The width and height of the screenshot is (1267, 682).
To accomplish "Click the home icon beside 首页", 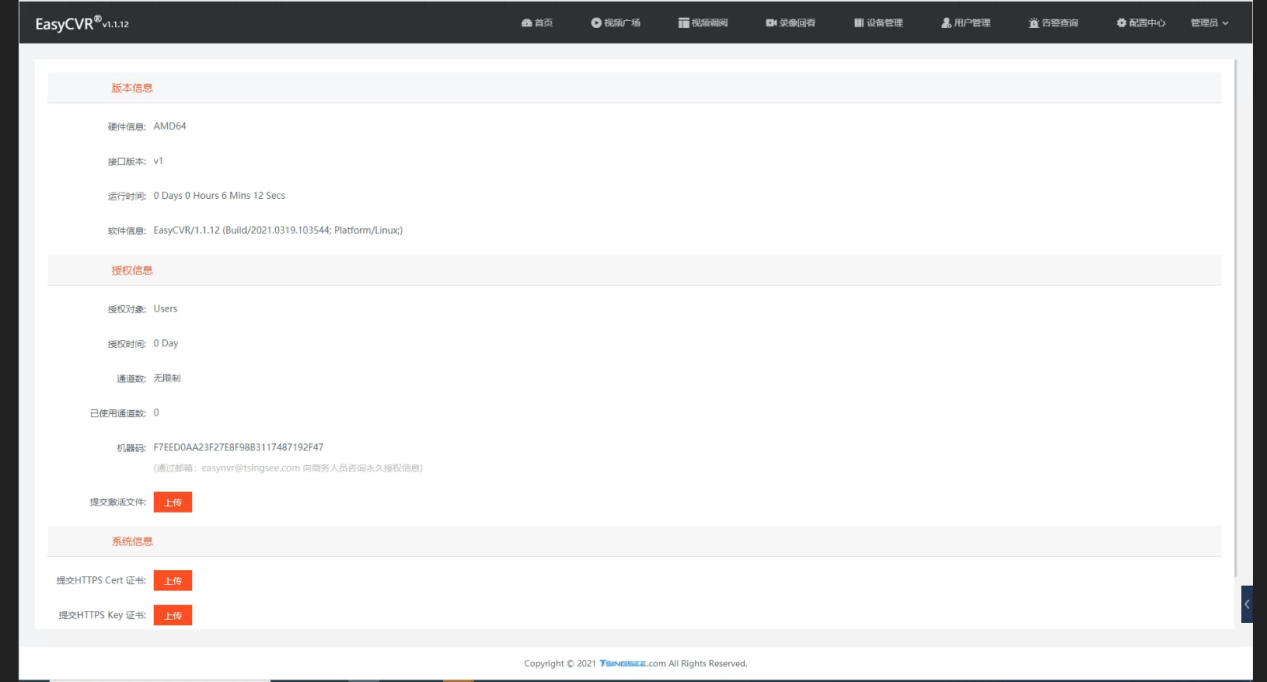I will (526, 23).
